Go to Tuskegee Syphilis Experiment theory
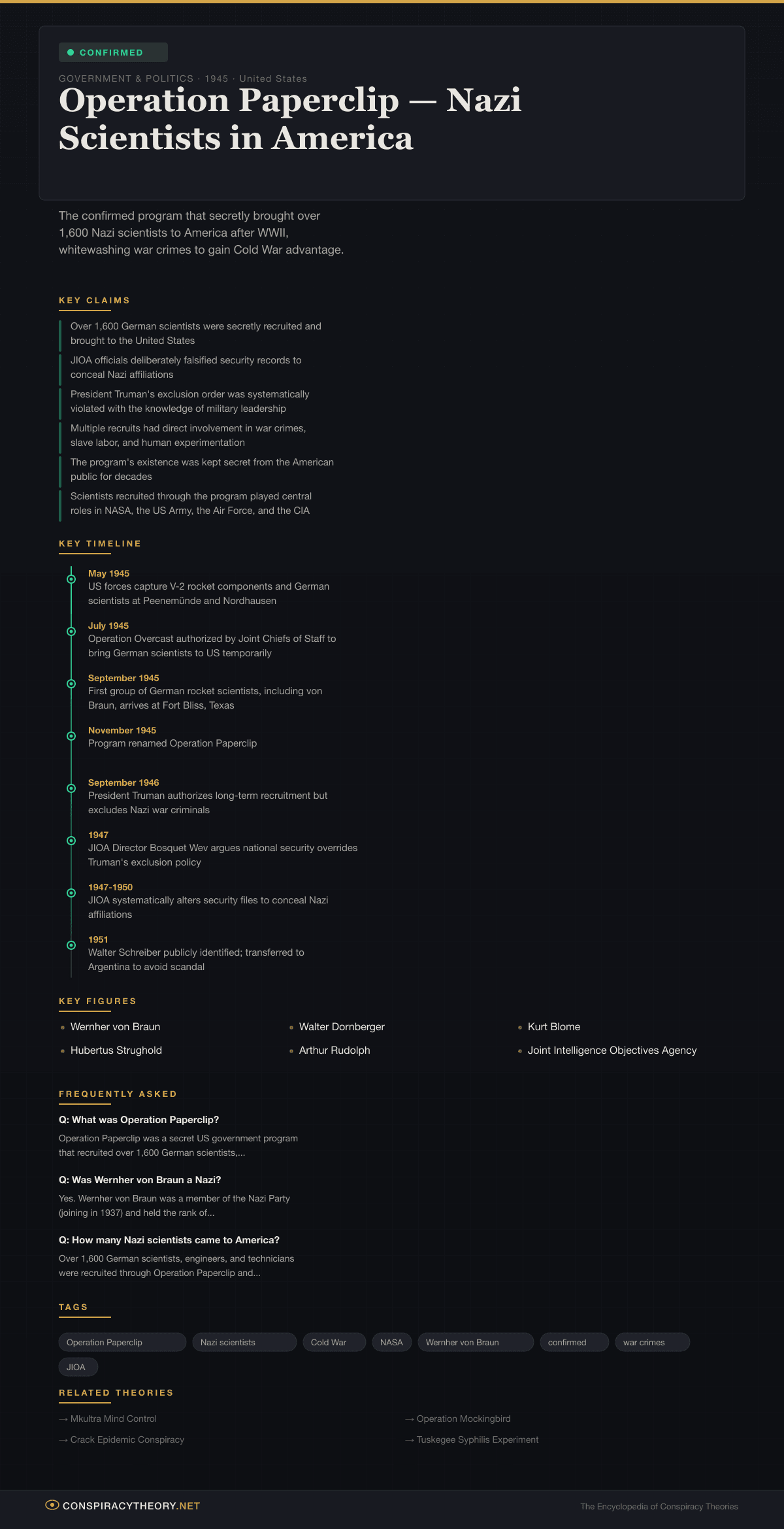This screenshot has height=1529, width=784. (477, 1439)
